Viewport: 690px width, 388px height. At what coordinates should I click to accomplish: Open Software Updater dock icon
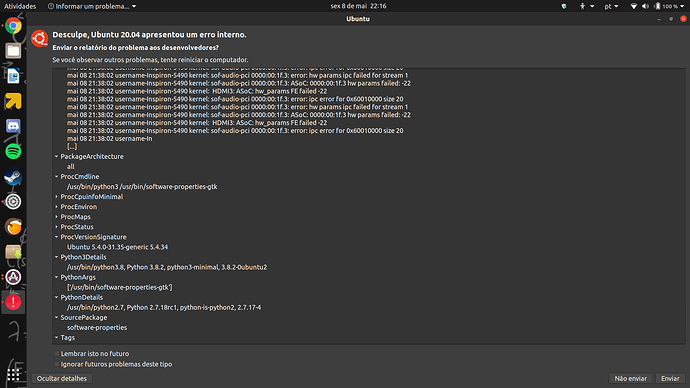coord(13,277)
